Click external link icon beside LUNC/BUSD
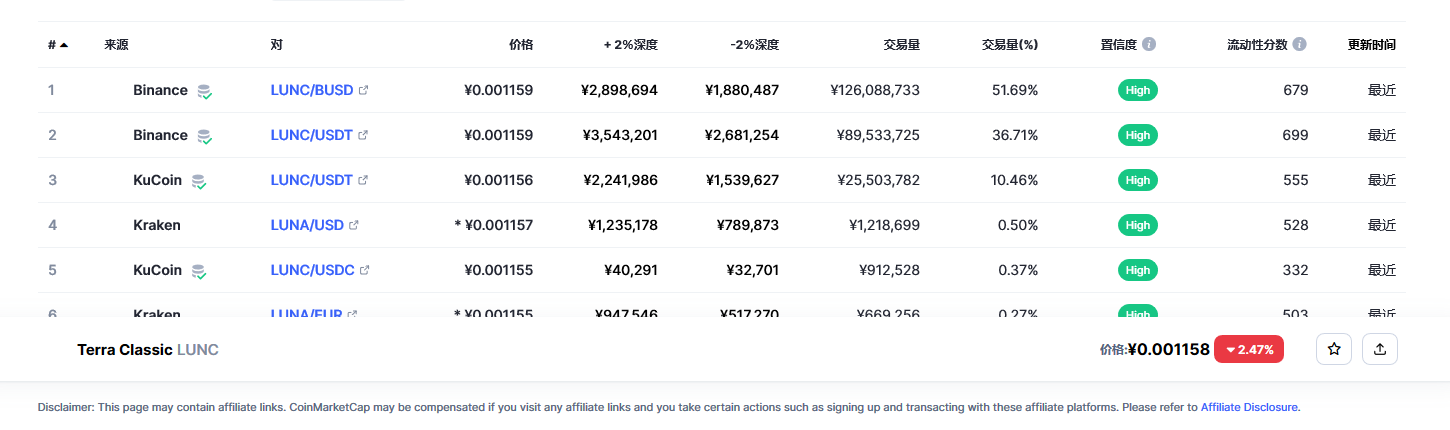 coord(363,90)
